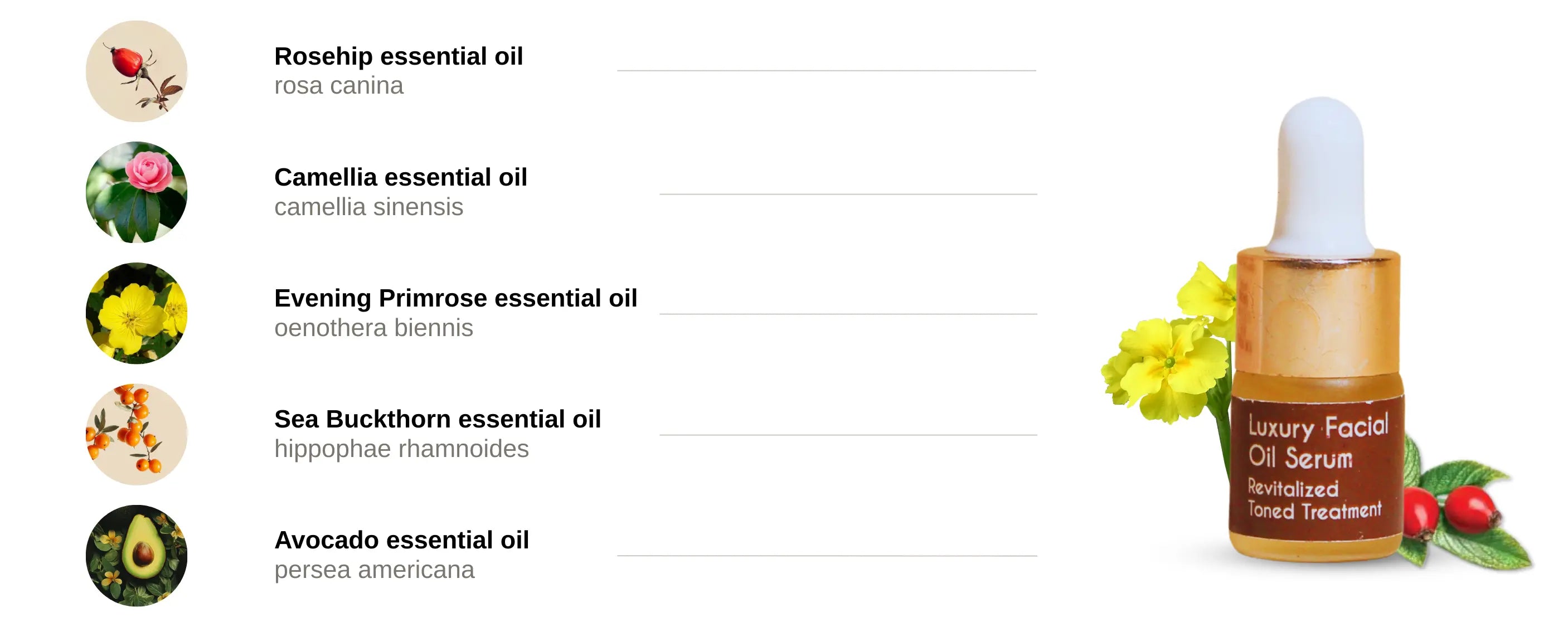Open the Avocado essential oil heading
This screenshot has width=1568, height=627.
click(x=402, y=541)
